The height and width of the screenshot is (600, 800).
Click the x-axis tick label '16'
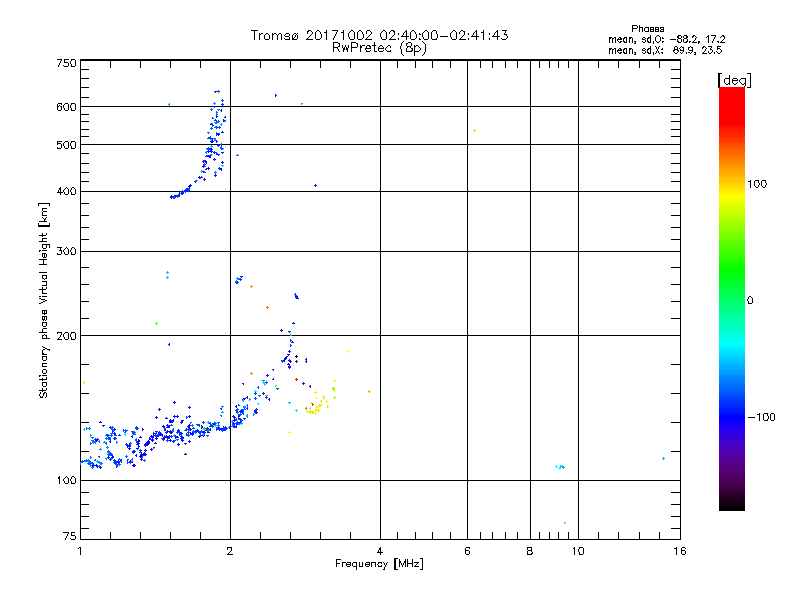[680, 551]
